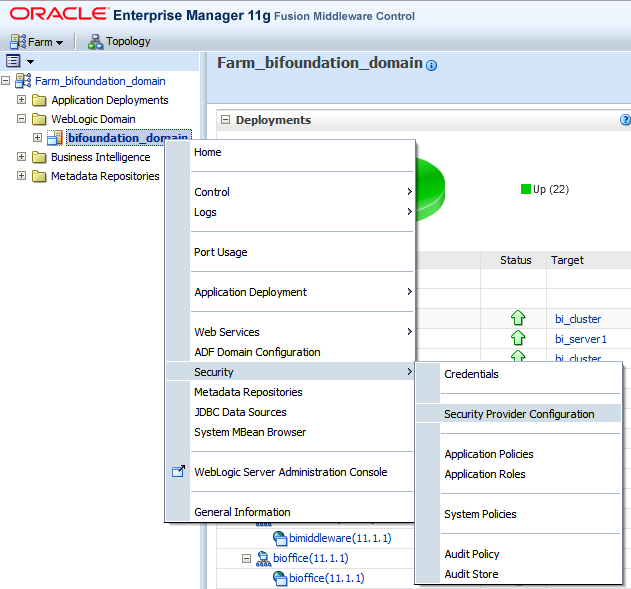631x589 pixels.
Task: Open WebLogic Server Administration Console
Action: point(290,472)
